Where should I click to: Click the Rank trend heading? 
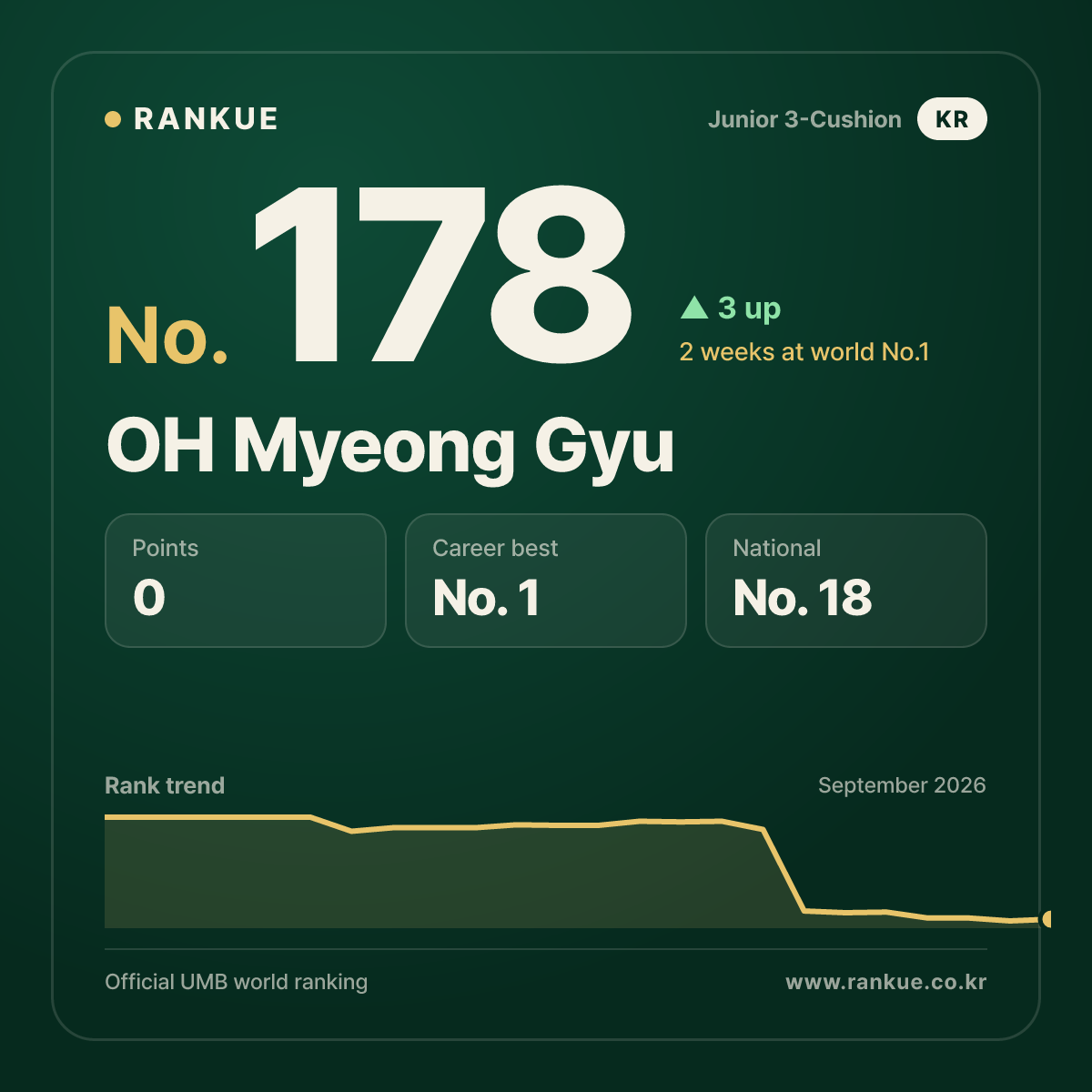point(165,785)
